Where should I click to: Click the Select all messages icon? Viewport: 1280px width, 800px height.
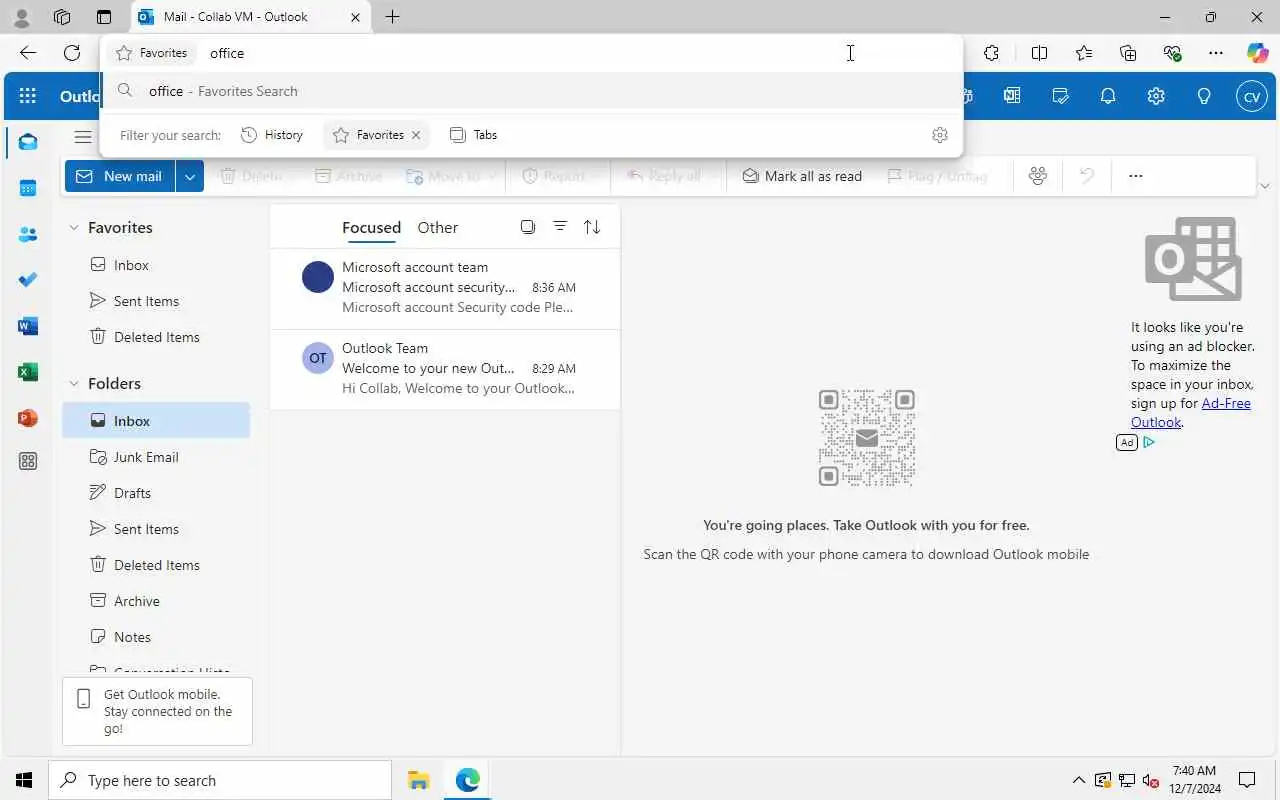pos(528,227)
